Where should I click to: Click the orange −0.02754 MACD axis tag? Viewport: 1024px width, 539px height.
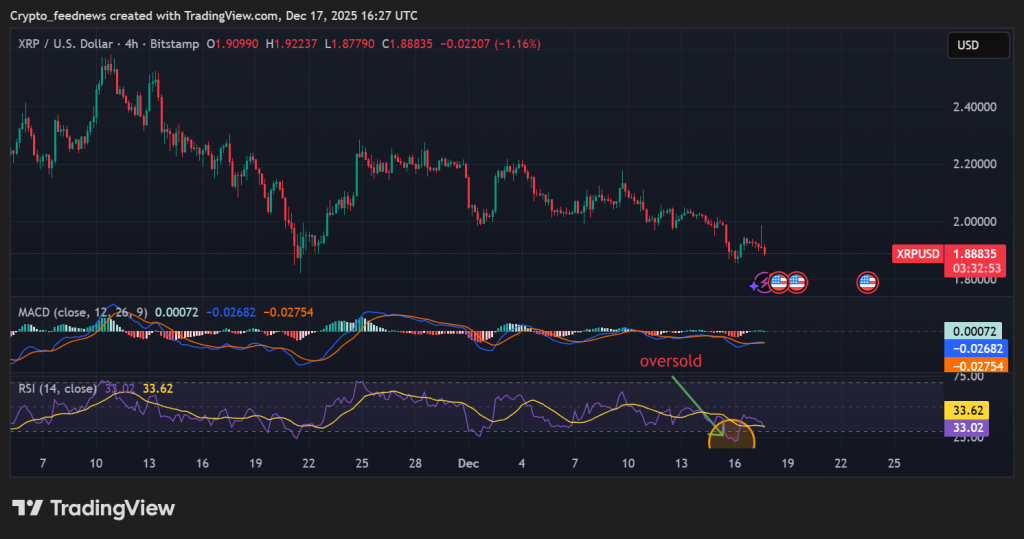point(976,365)
